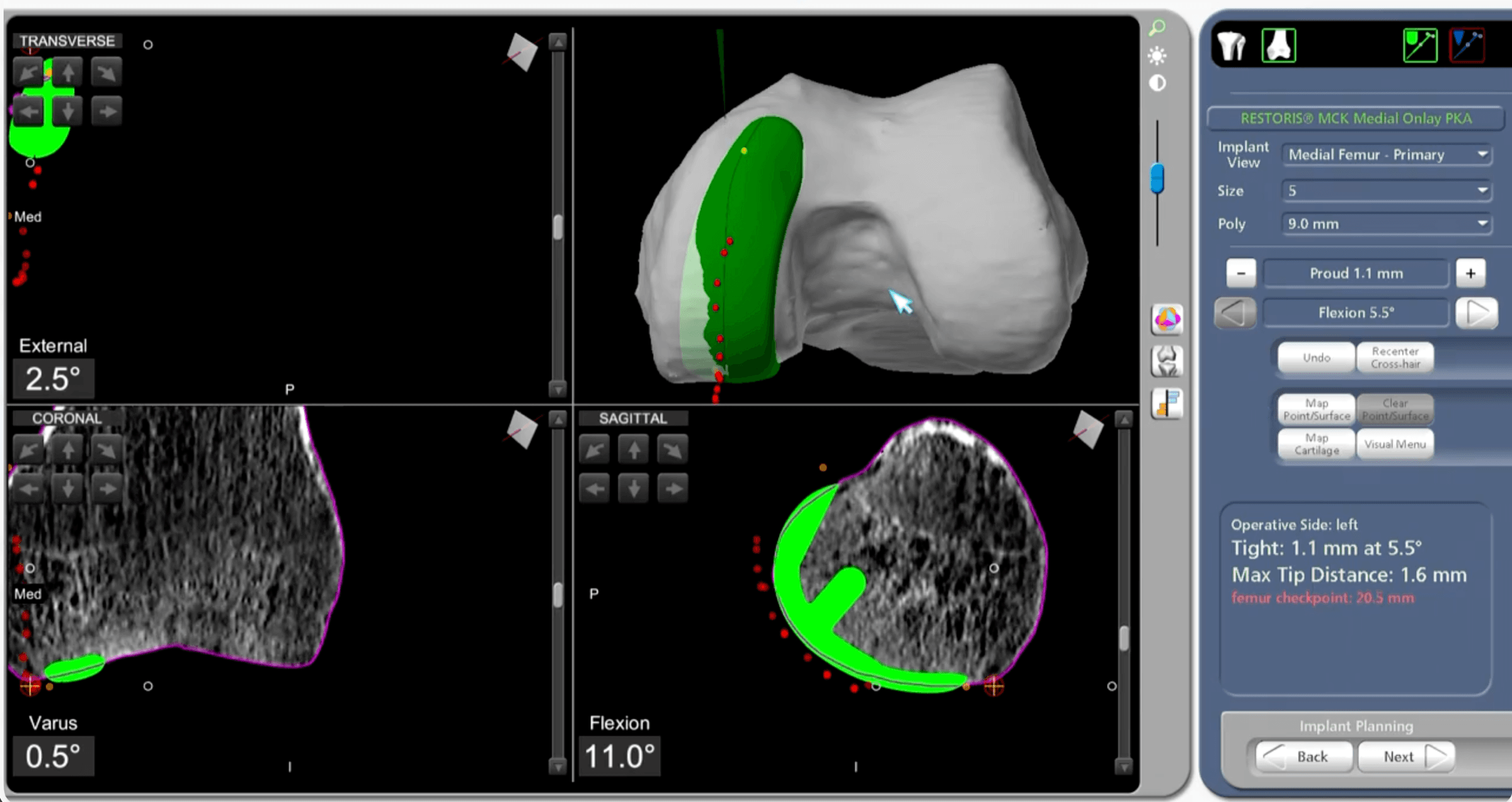Click up arrow in Coronal view
This screenshot has height=802, width=1512.
pos(67,450)
